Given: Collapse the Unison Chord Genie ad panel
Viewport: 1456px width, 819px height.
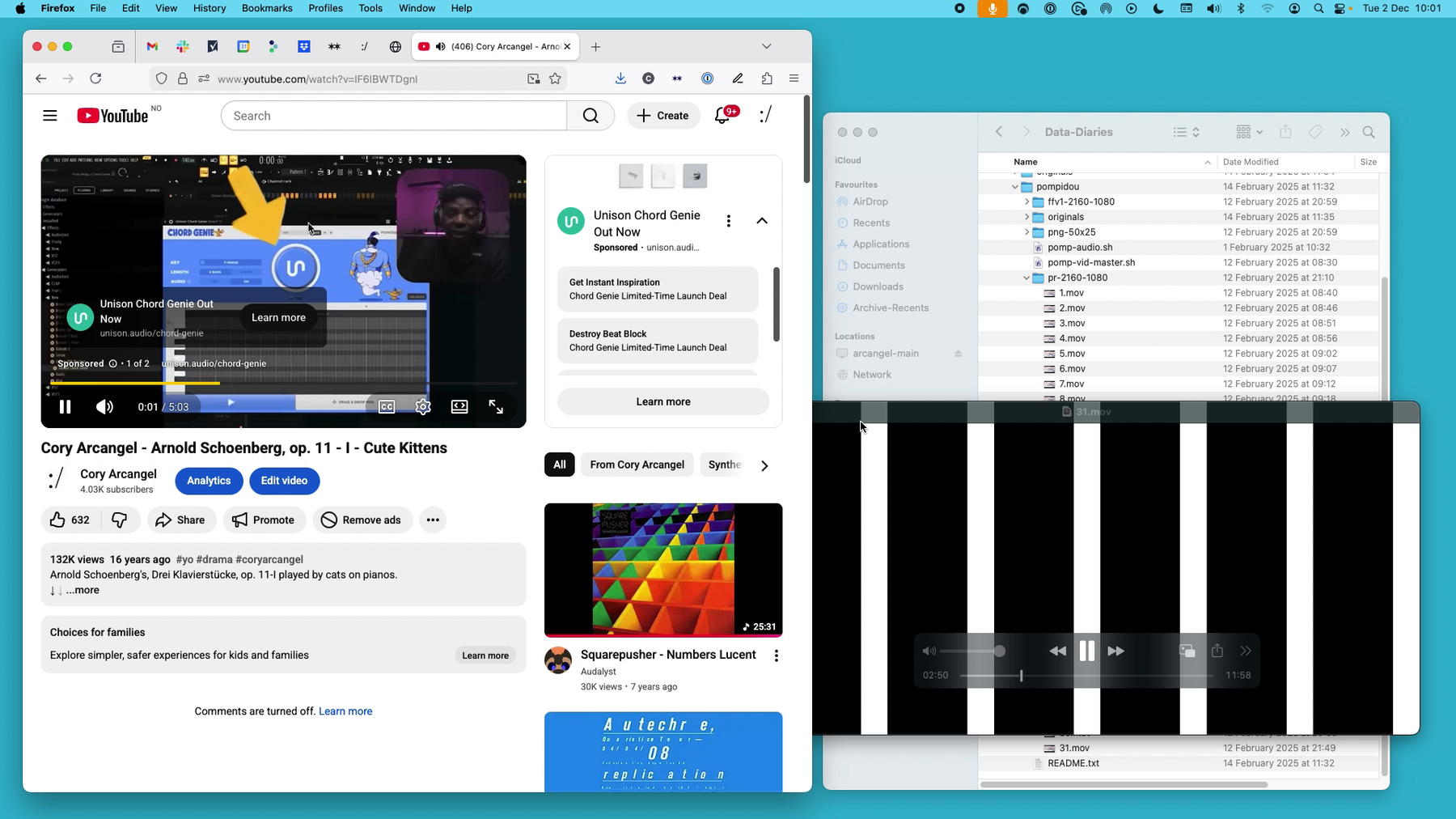Looking at the screenshot, I should click(762, 221).
